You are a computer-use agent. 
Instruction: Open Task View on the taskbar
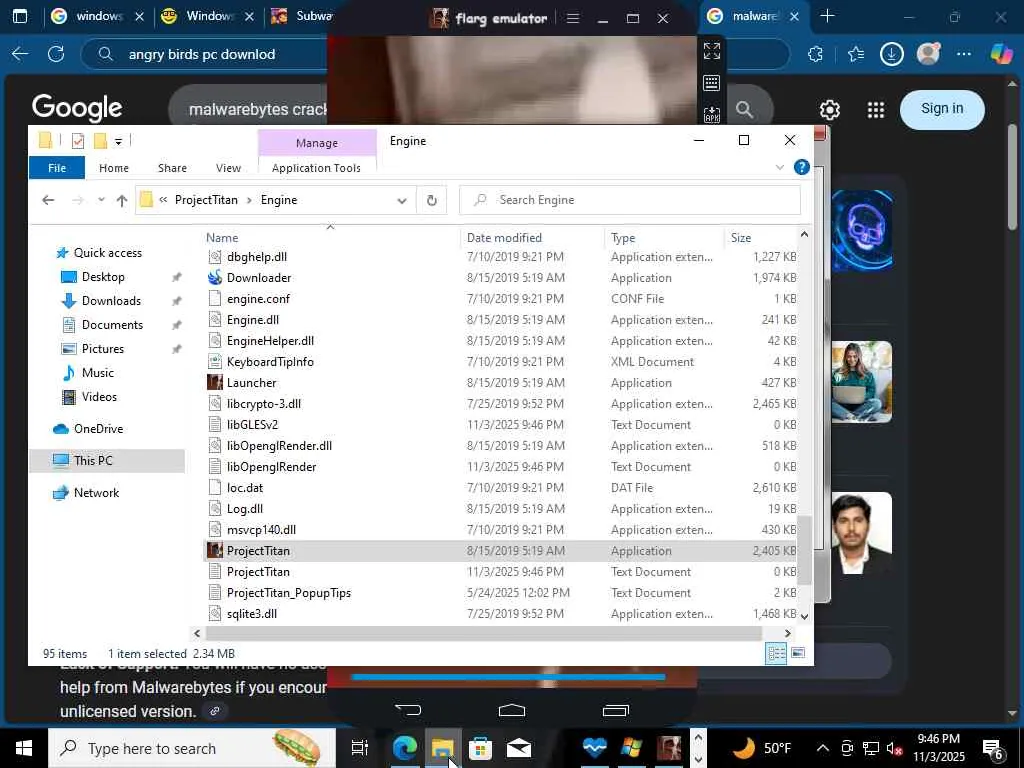point(360,748)
